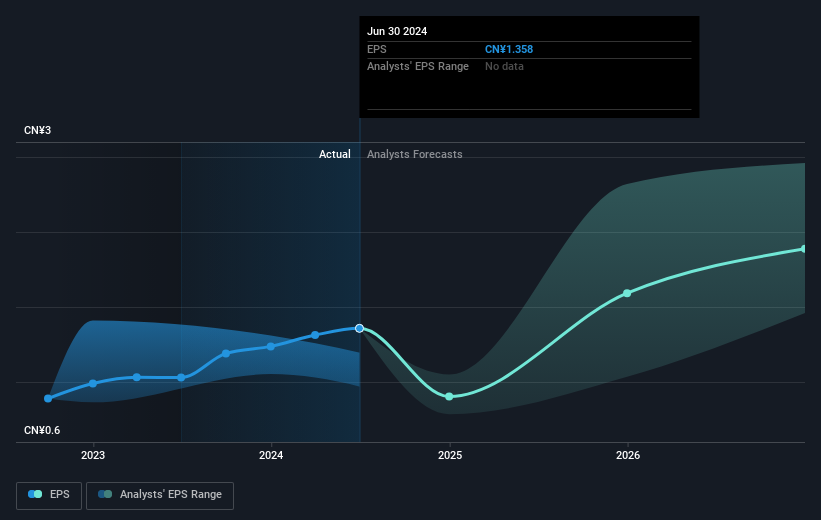Image resolution: width=821 pixels, height=520 pixels.
Task: Click the 2024 x-axis label
Action: [271, 455]
